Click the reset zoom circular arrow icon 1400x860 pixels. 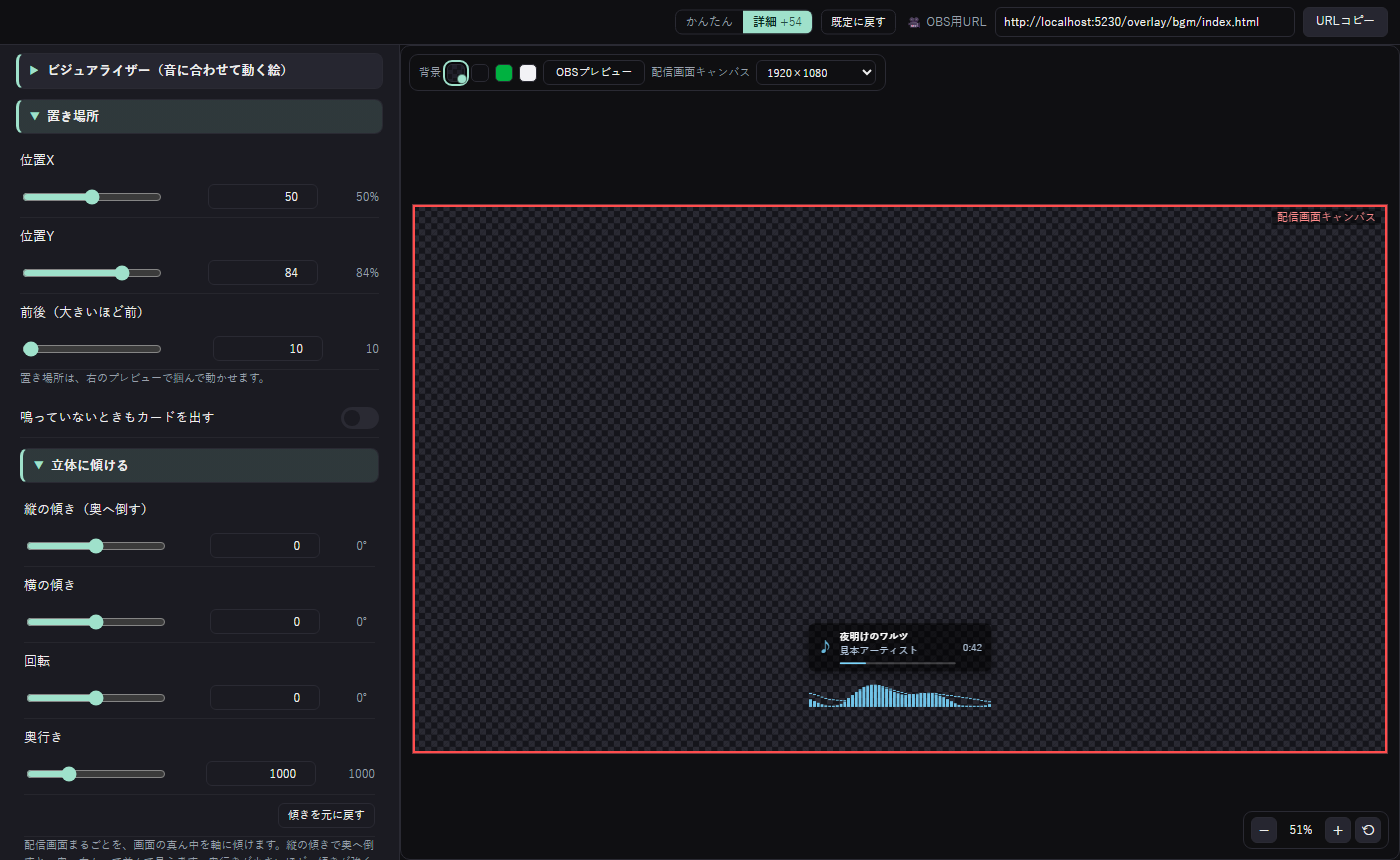[1368, 830]
